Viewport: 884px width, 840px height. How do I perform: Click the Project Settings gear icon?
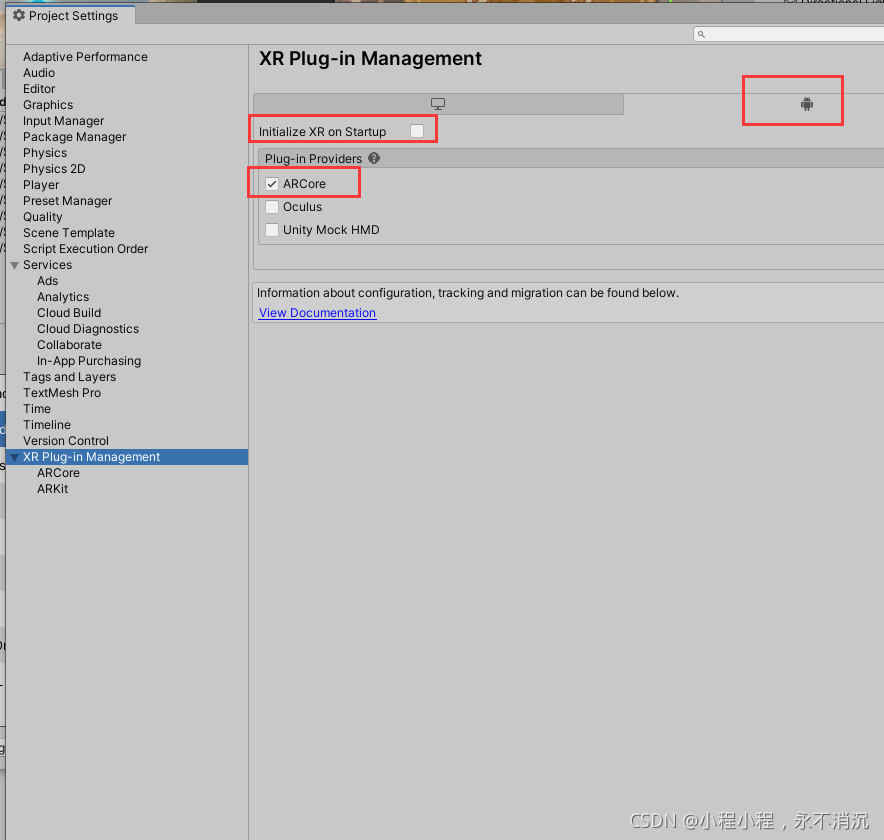(x=19, y=15)
